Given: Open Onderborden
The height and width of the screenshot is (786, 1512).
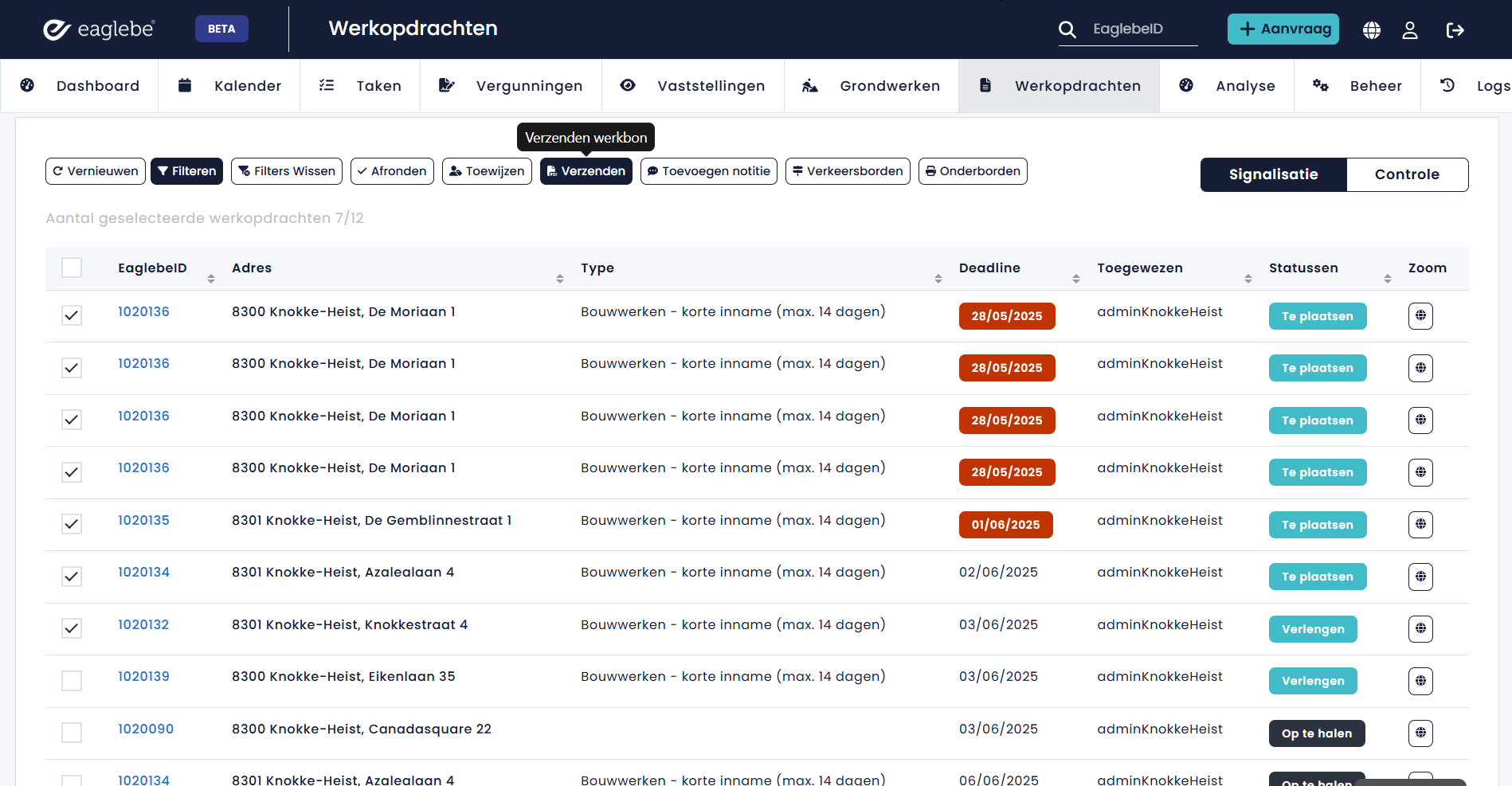Looking at the screenshot, I should pyautogui.click(x=973, y=171).
